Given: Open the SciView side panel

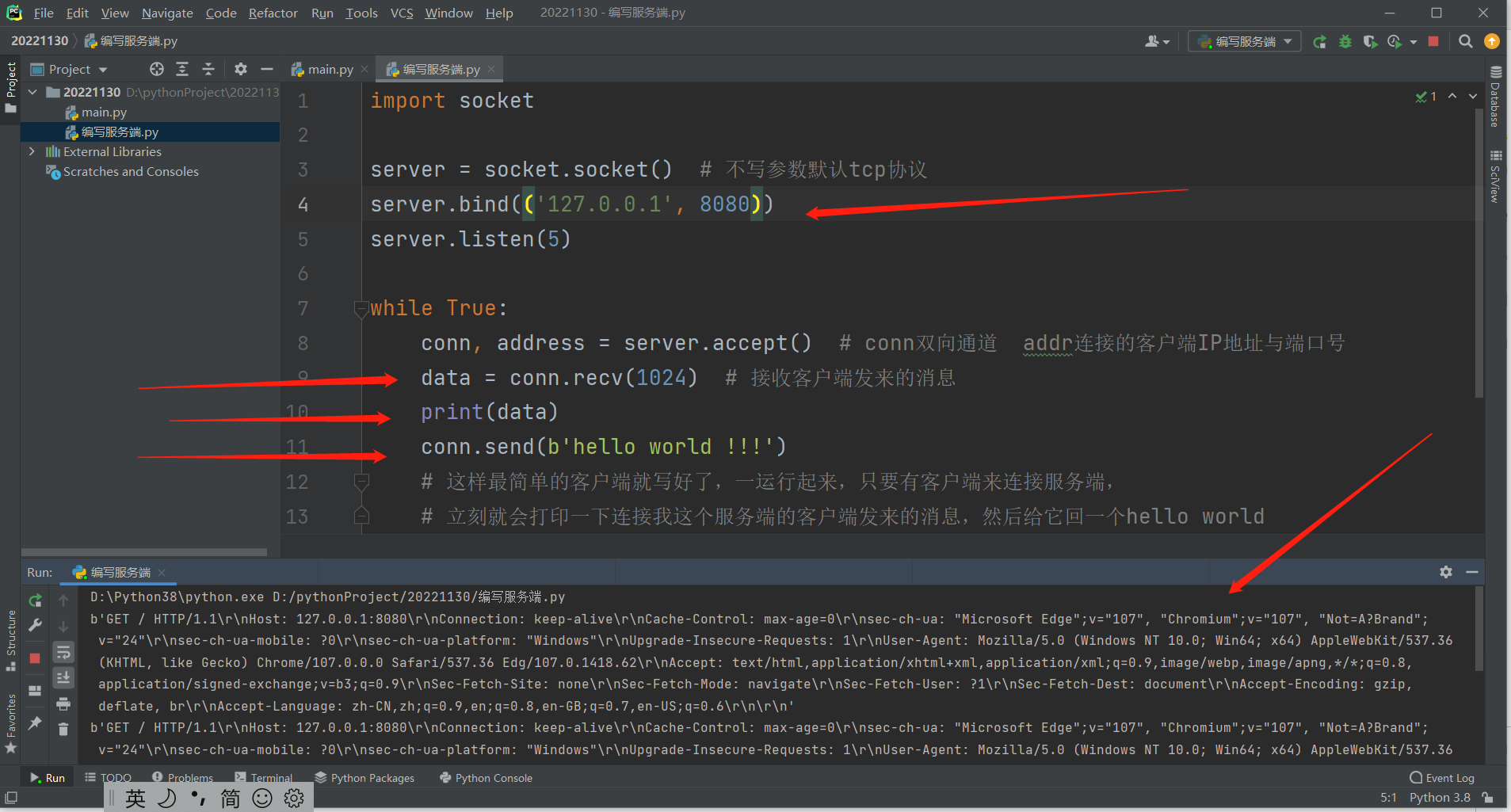Looking at the screenshot, I should 1495,177.
